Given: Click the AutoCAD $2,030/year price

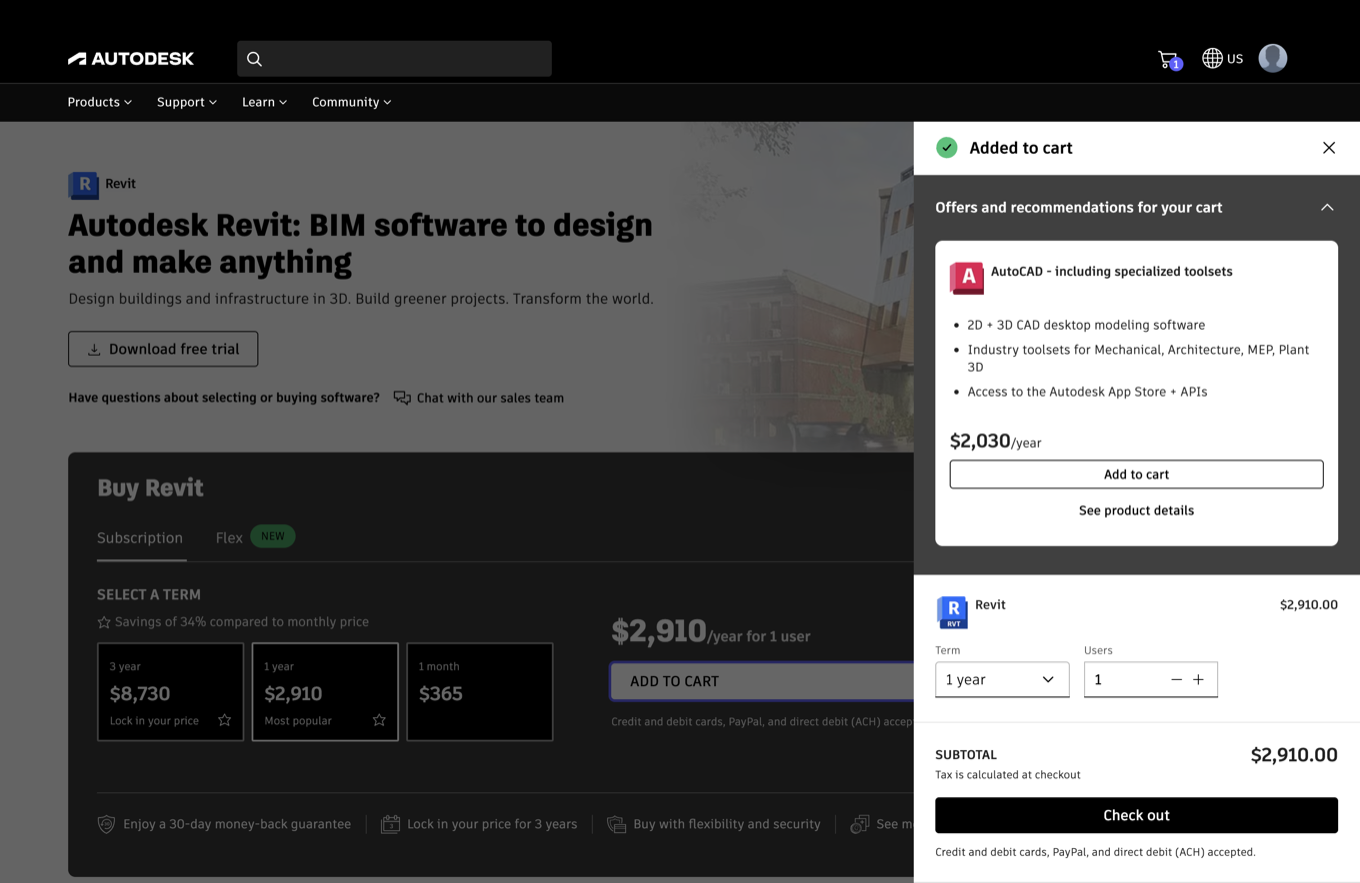Looking at the screenshot, I should [995, 441].
